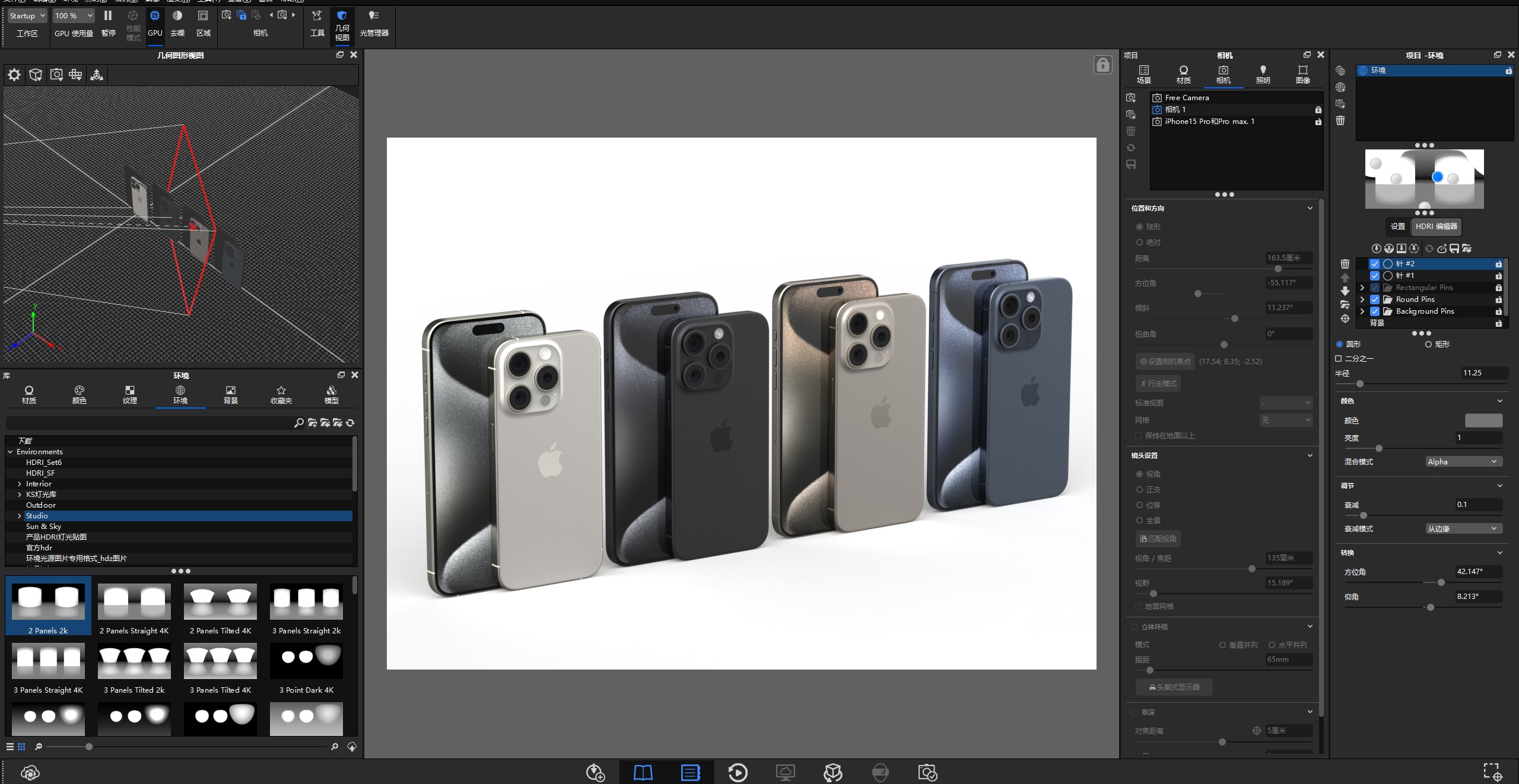This screenshot has height=784, width=1519.
Task: Activate the region render tool
Action: point(203,23)
